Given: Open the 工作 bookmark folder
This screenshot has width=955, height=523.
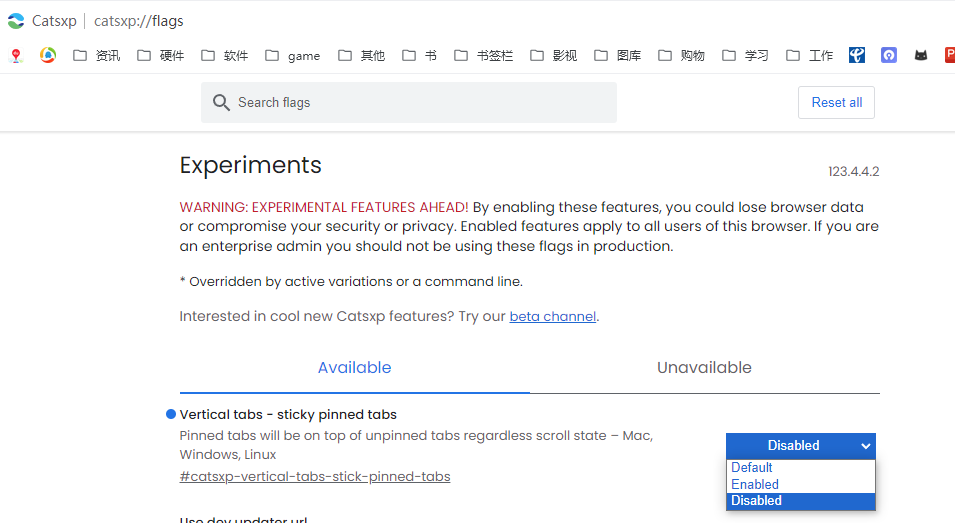Looking at the screenshot, I should [x=809, y=56].
